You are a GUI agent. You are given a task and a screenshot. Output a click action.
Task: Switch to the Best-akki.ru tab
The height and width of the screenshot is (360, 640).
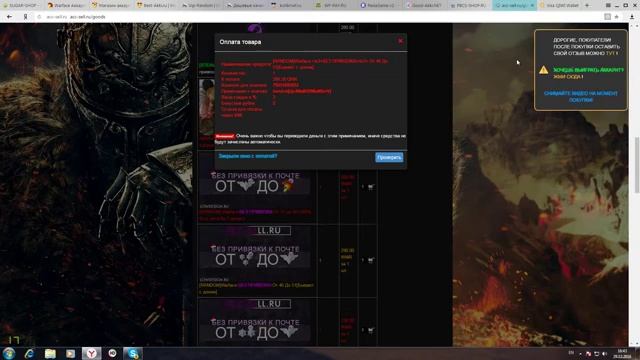(x=155, y=5)
